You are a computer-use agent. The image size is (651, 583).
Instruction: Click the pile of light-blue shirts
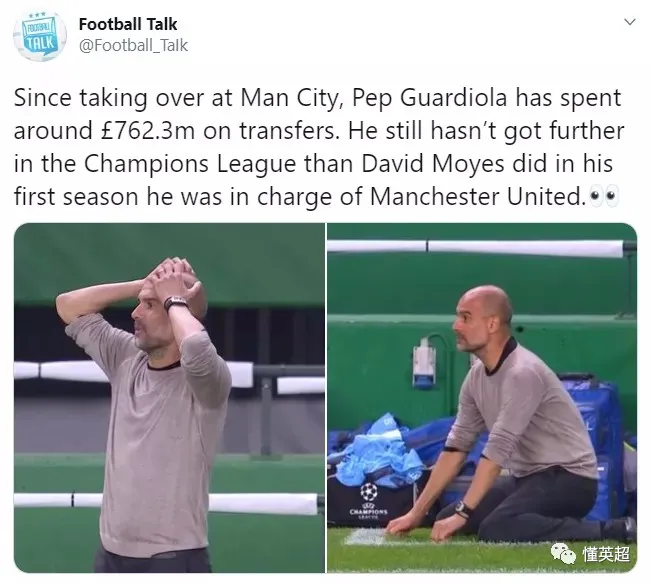click(x=374, y=451)
